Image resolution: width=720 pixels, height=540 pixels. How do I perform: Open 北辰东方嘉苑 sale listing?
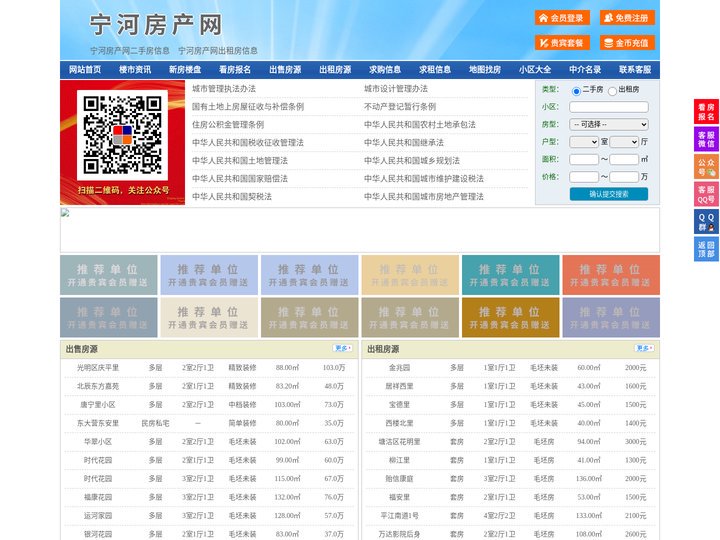[x=98, y=386]
